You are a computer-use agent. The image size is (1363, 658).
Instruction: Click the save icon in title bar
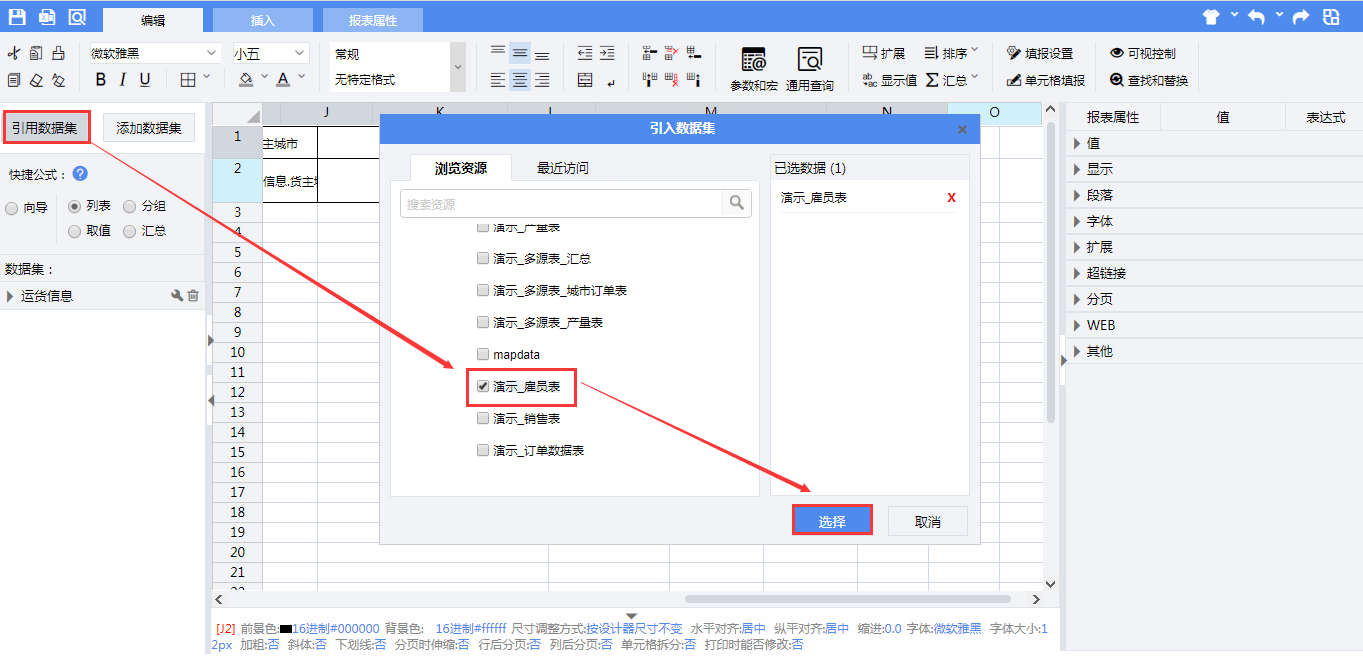pyautogui.click(x=17, y=17)
